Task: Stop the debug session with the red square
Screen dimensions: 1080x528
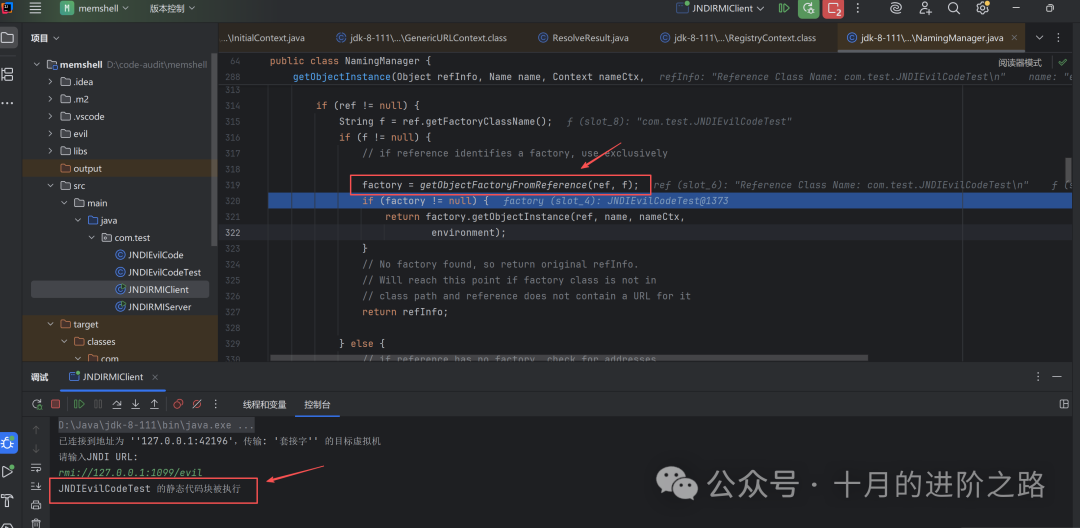Action: click(56, 405)
